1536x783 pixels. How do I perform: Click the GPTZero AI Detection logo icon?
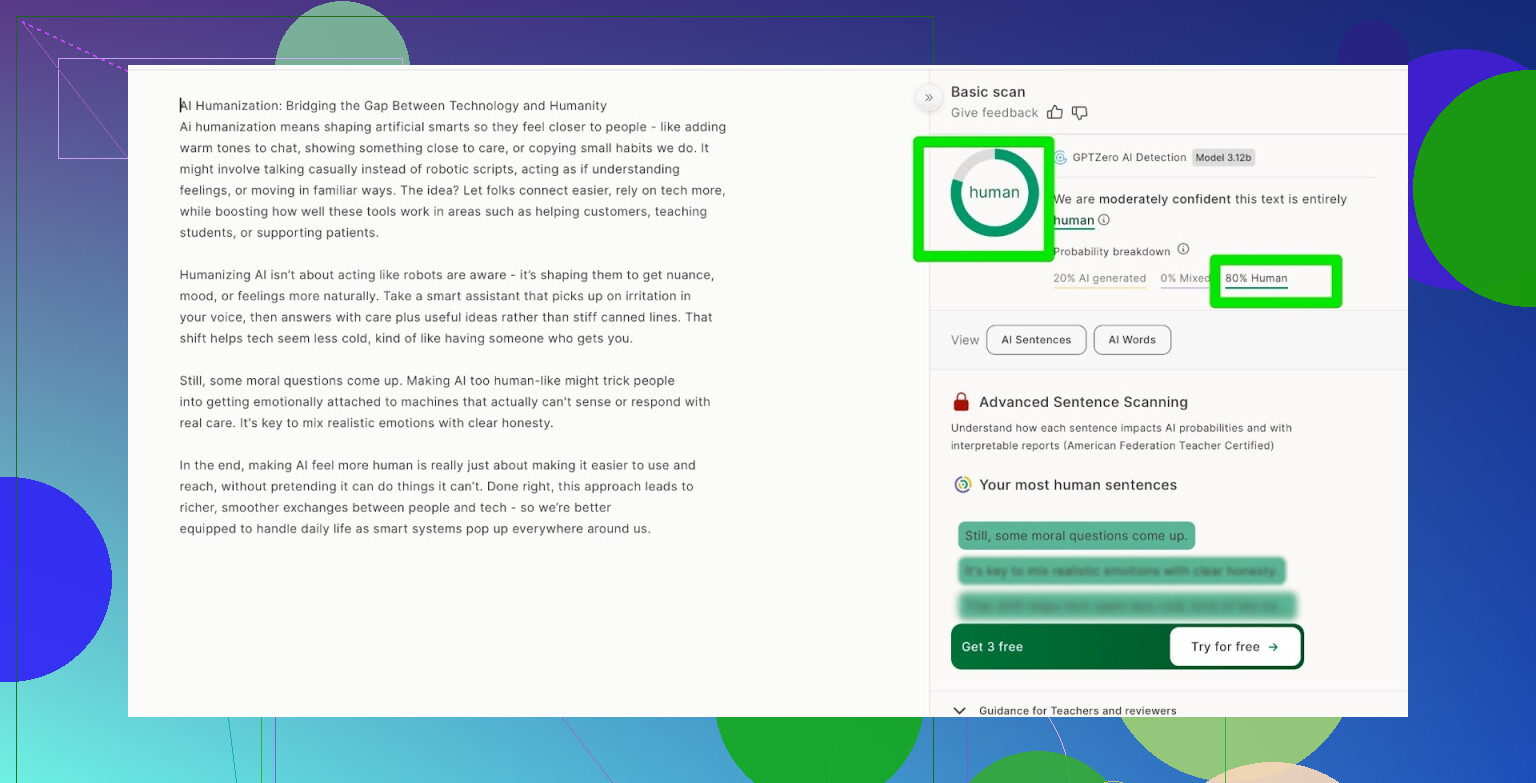1060,158
